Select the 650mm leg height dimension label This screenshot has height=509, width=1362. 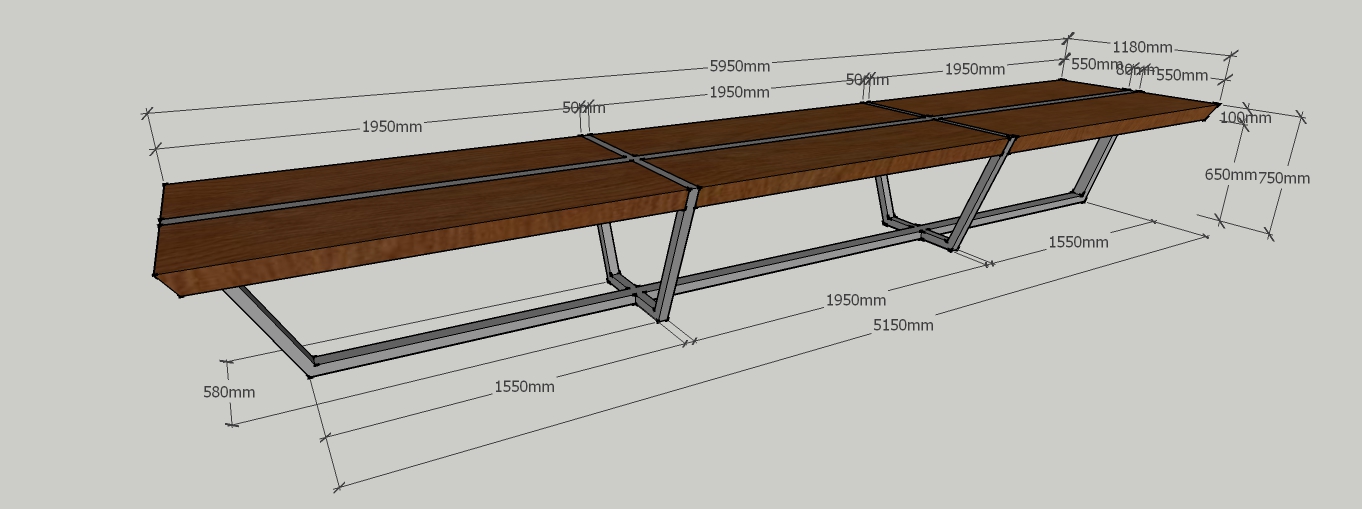1229,174
